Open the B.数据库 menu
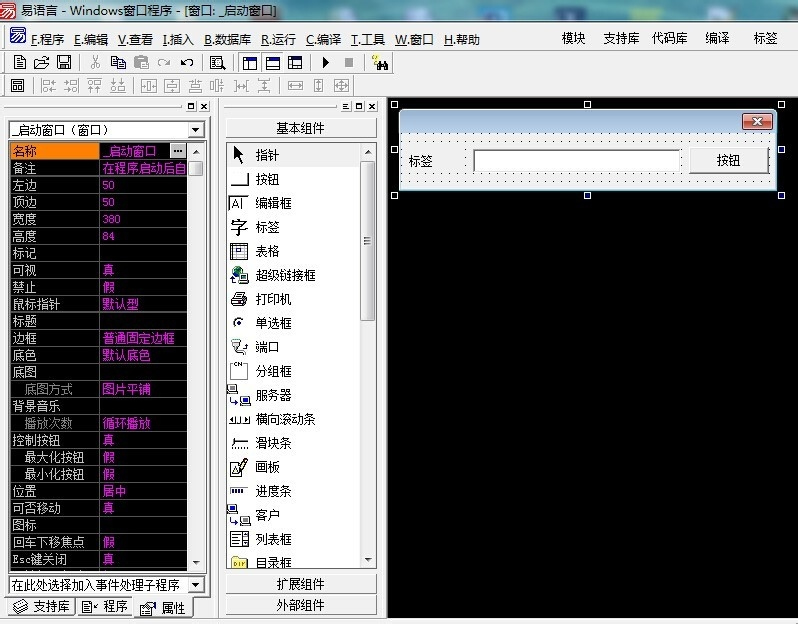 click(227, 39)
